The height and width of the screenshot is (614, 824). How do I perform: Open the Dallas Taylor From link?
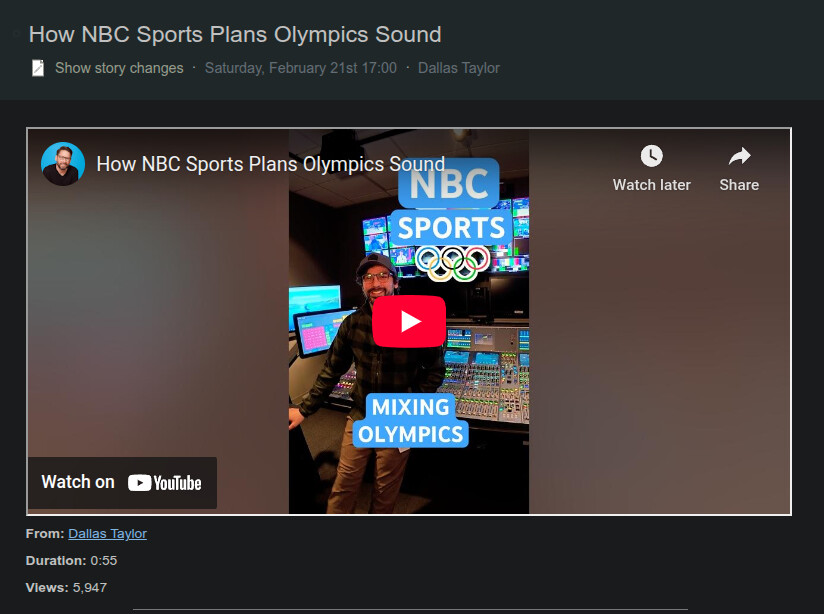107,534
